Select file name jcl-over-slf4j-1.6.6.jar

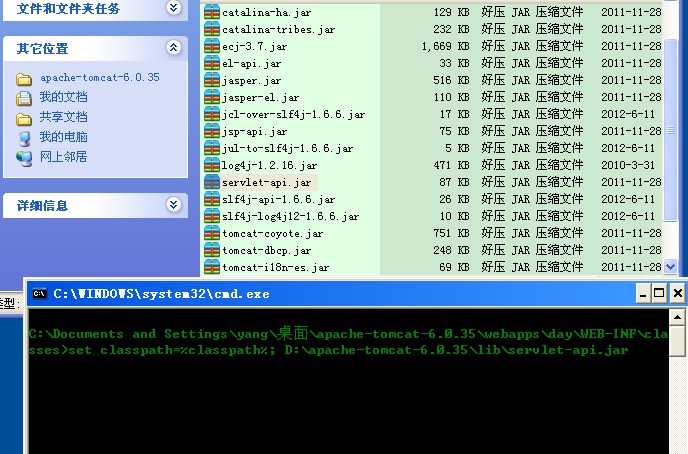click(x=294, y=114)
